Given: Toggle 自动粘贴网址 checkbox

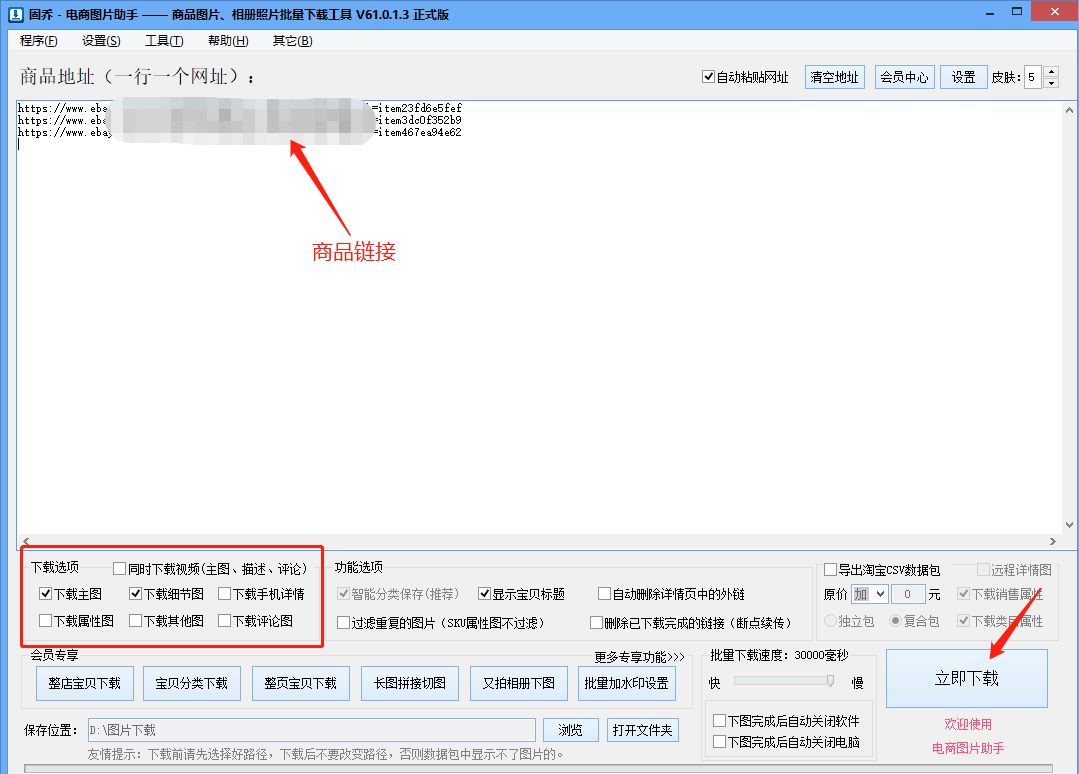Looking at the screenshot, I should point(708,76).
